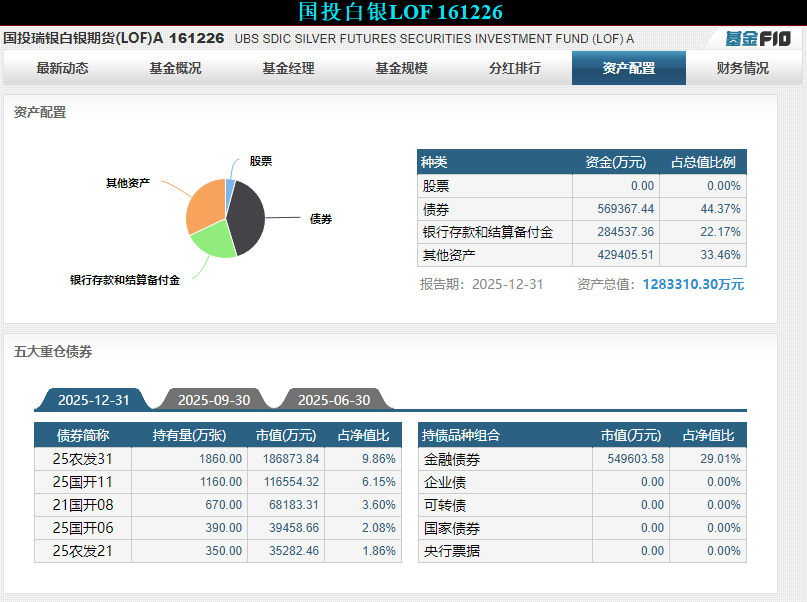The width and height of the screenshot is (807, 602).
Task: Click the 国投白银LOF 161226 title bar
Action: (x=400, y=12)
